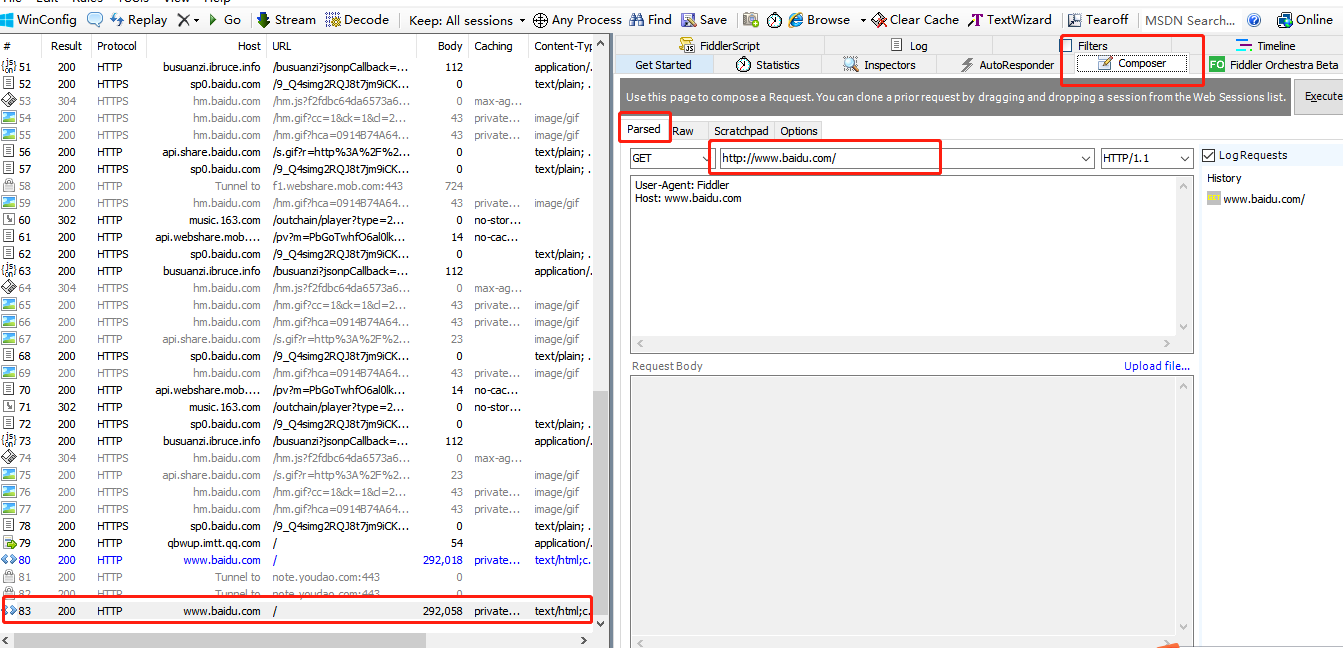Sort by the Protocol column header

click(117, 46)
